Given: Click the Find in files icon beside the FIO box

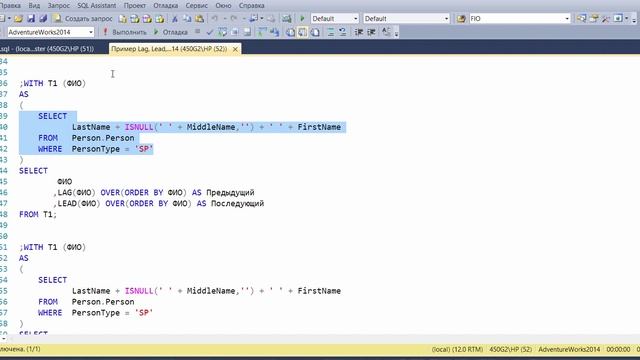Looking at the screenshot, I should tap(461, 18).
